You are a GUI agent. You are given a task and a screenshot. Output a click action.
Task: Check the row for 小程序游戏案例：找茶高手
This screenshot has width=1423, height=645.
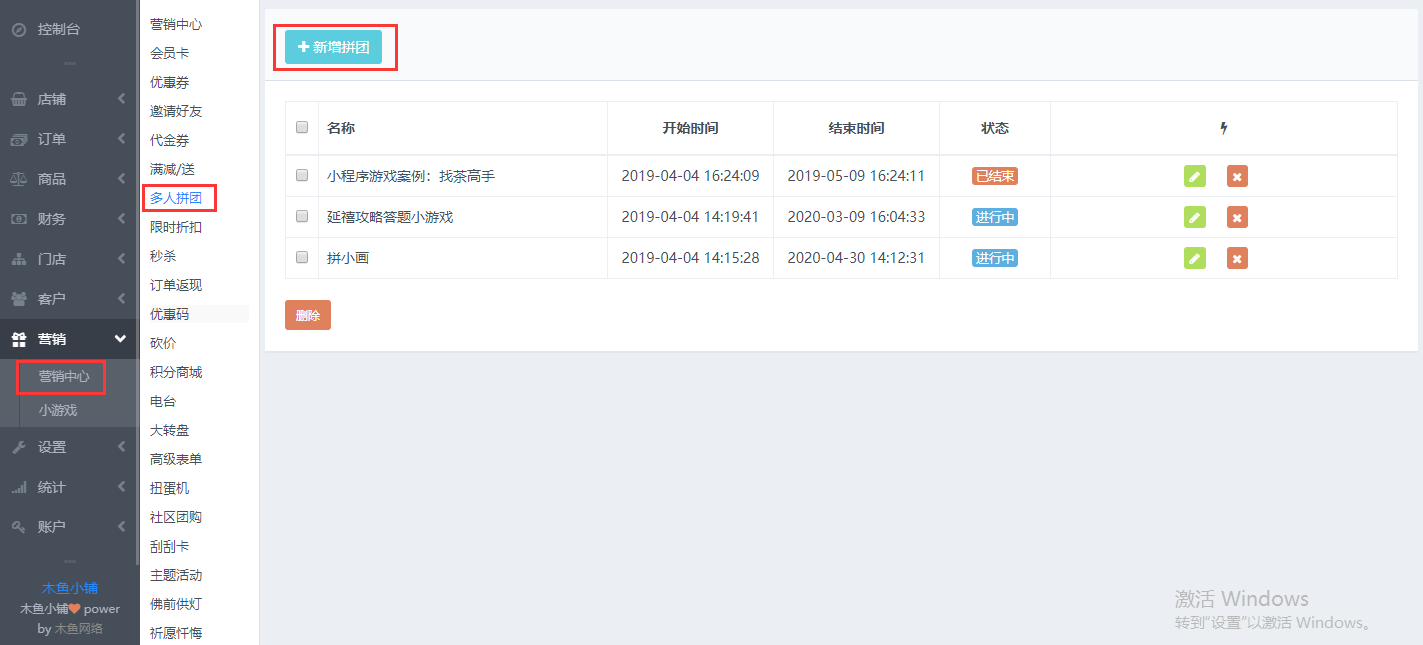coord(301,176)
